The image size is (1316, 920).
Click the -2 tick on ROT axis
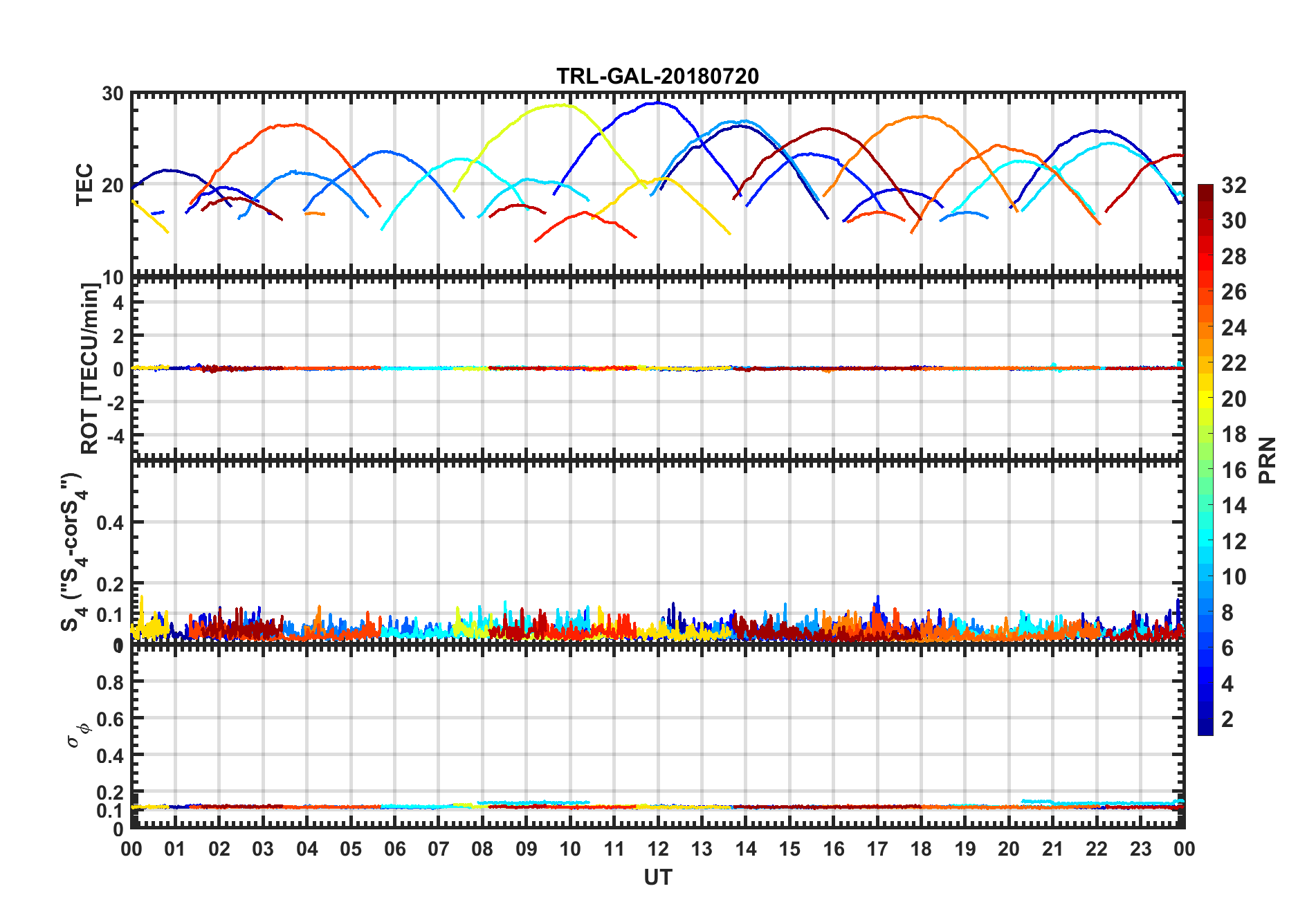pos(116,402)
